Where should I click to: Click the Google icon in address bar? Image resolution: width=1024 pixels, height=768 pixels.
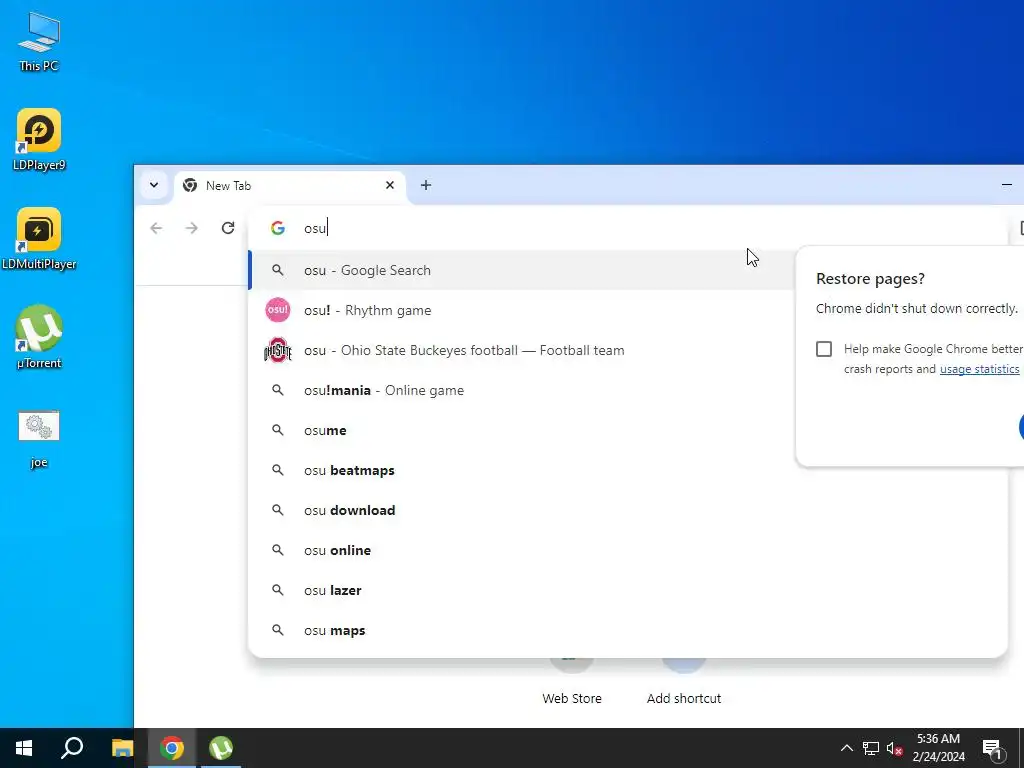pos(278,228)
